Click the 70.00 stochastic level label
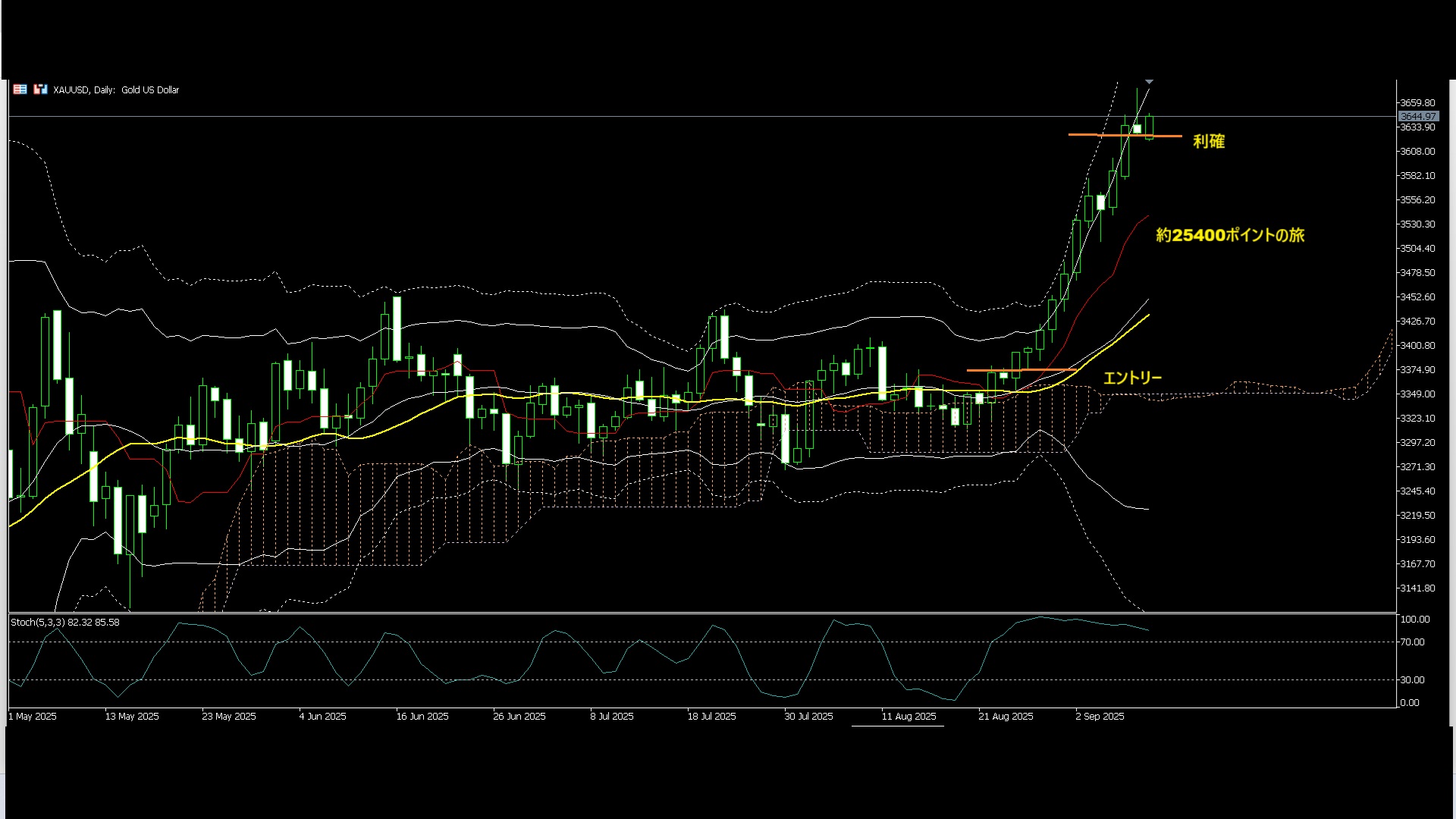Viewport: 1456px width, 819px height. pyautogui.click(x=1412, y=642)
